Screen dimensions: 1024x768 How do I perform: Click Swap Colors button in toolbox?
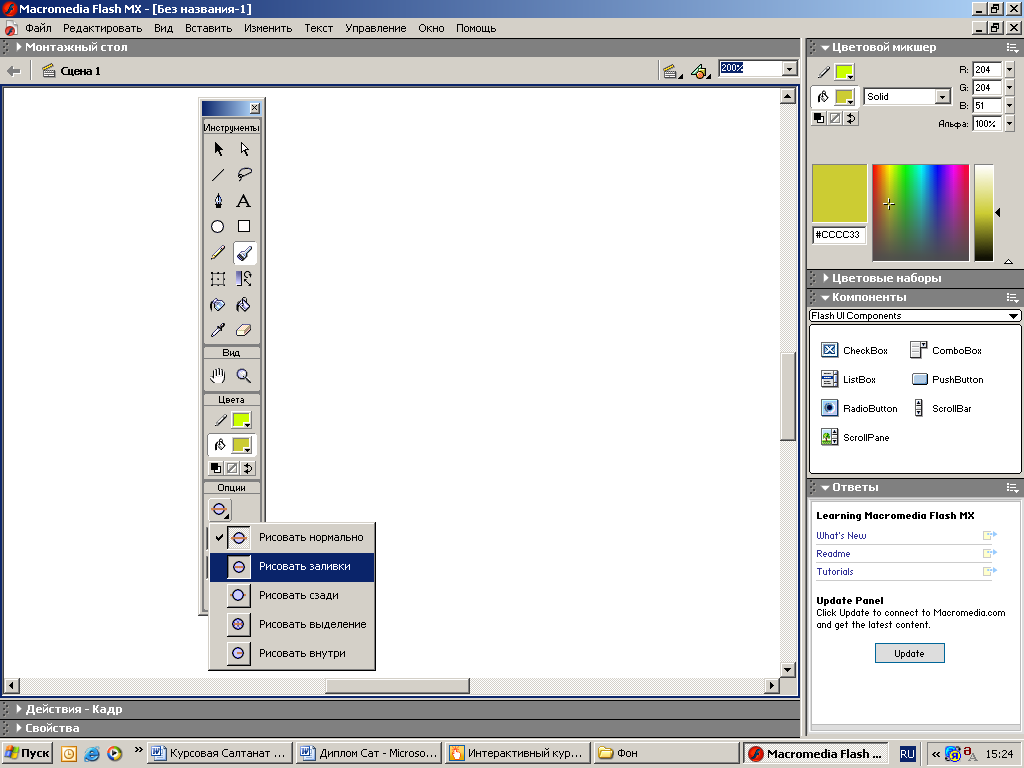248,468
